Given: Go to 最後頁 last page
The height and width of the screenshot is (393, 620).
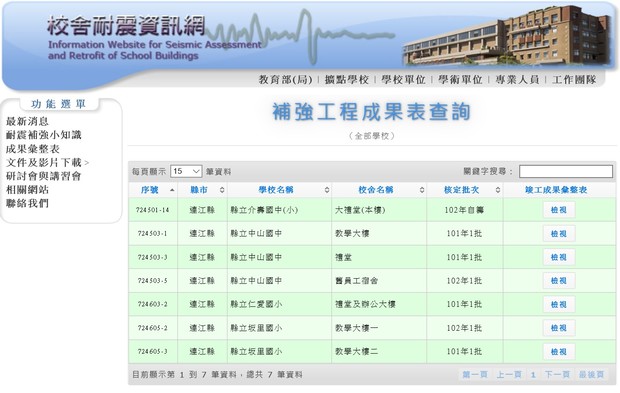Looking at the screenshot, I should (592, 374).
